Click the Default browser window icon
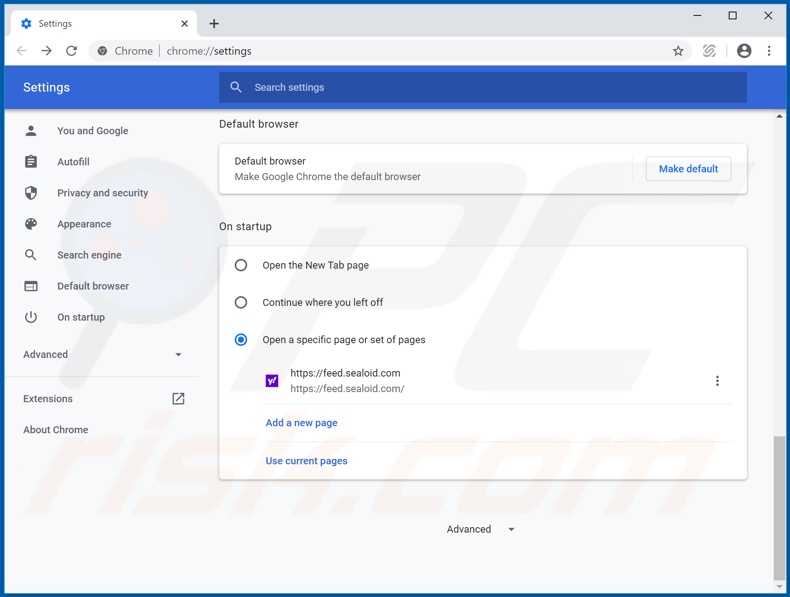This screenshot has height=597, width=790. (31, 286)
